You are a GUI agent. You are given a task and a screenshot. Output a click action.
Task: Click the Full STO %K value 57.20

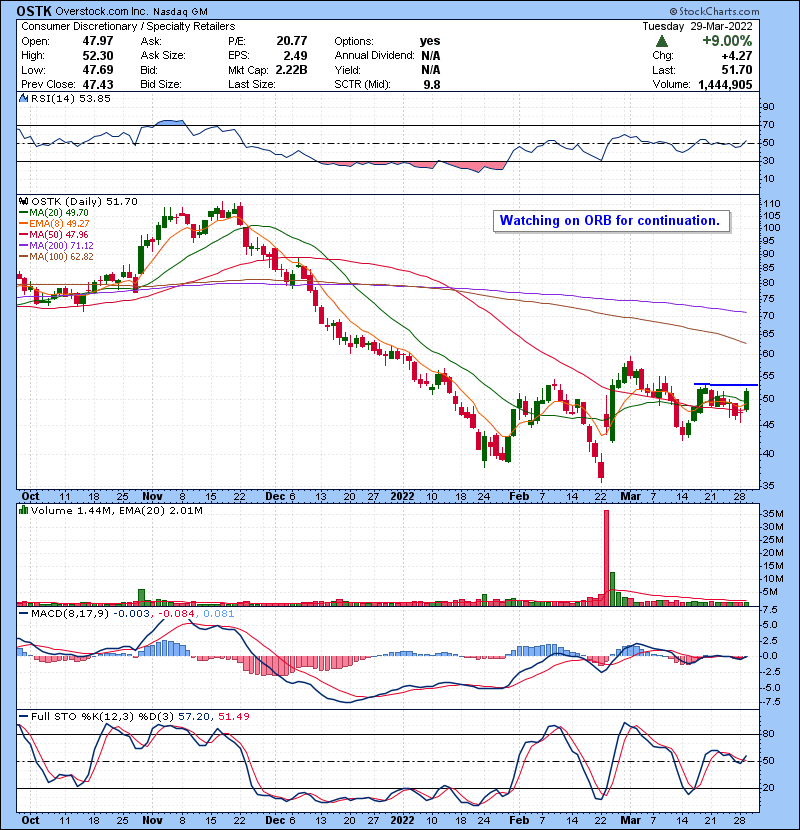pyautogui.click(x=194, y=716)
